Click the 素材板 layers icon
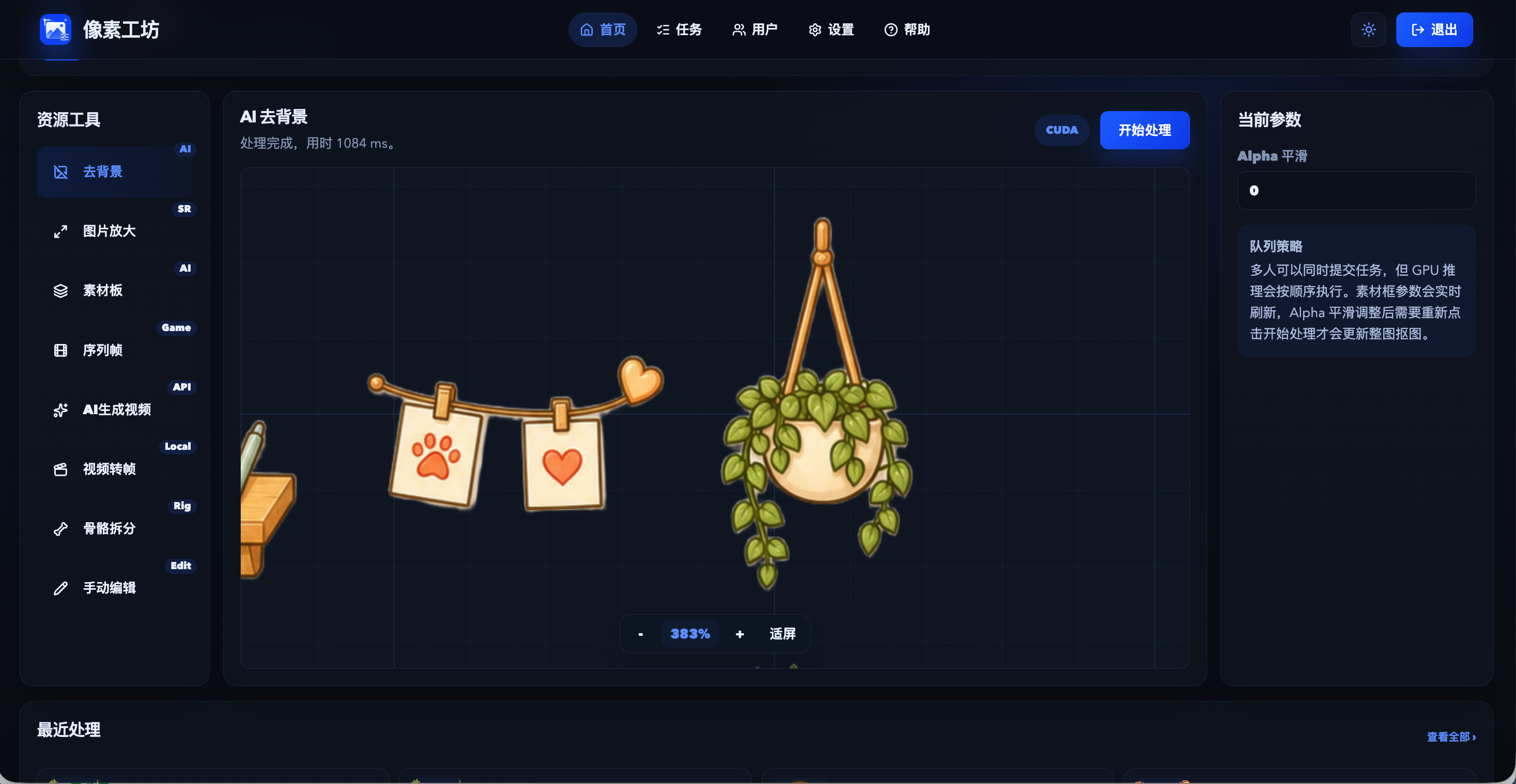 coord(60,291)
